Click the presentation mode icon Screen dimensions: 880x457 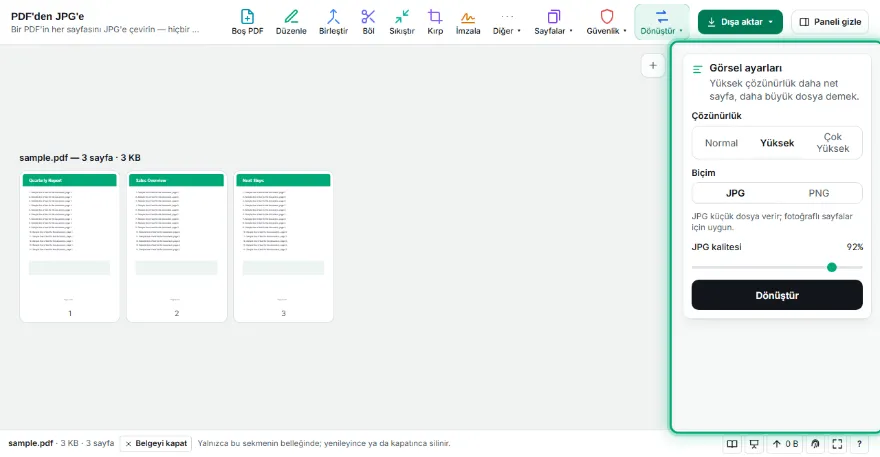point(754,444)
